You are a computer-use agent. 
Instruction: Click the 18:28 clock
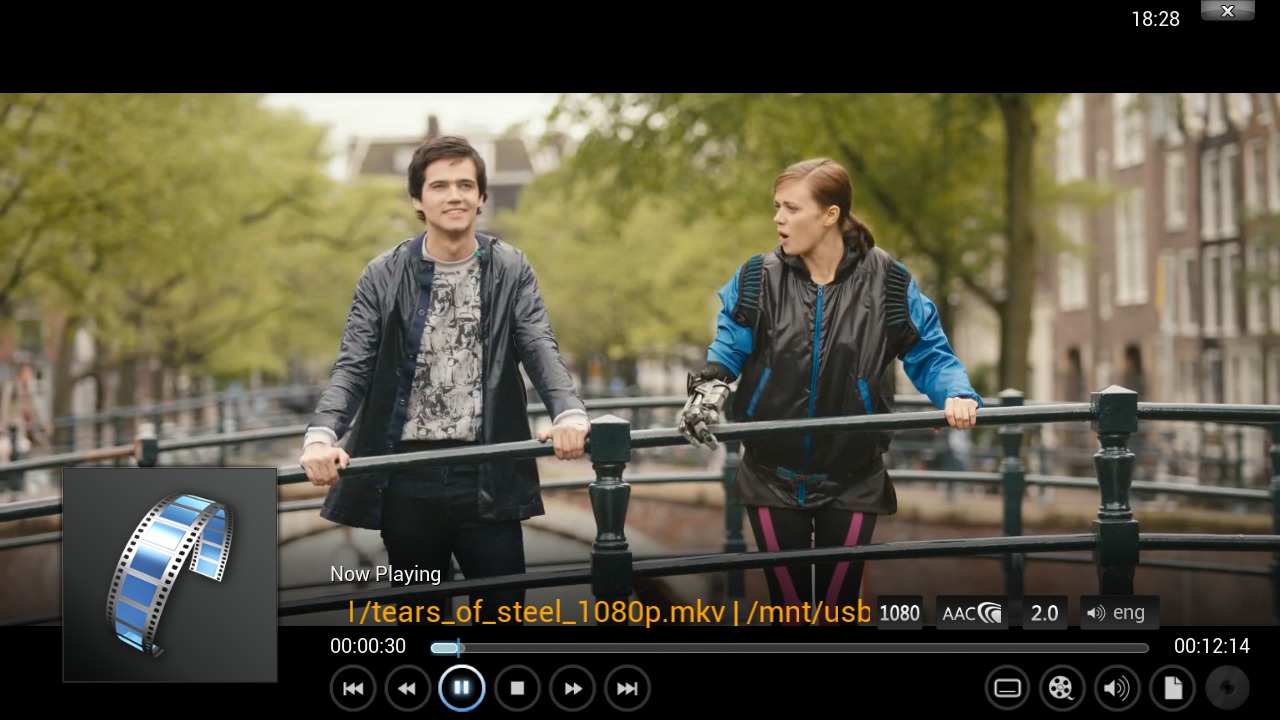point(1155,19)
